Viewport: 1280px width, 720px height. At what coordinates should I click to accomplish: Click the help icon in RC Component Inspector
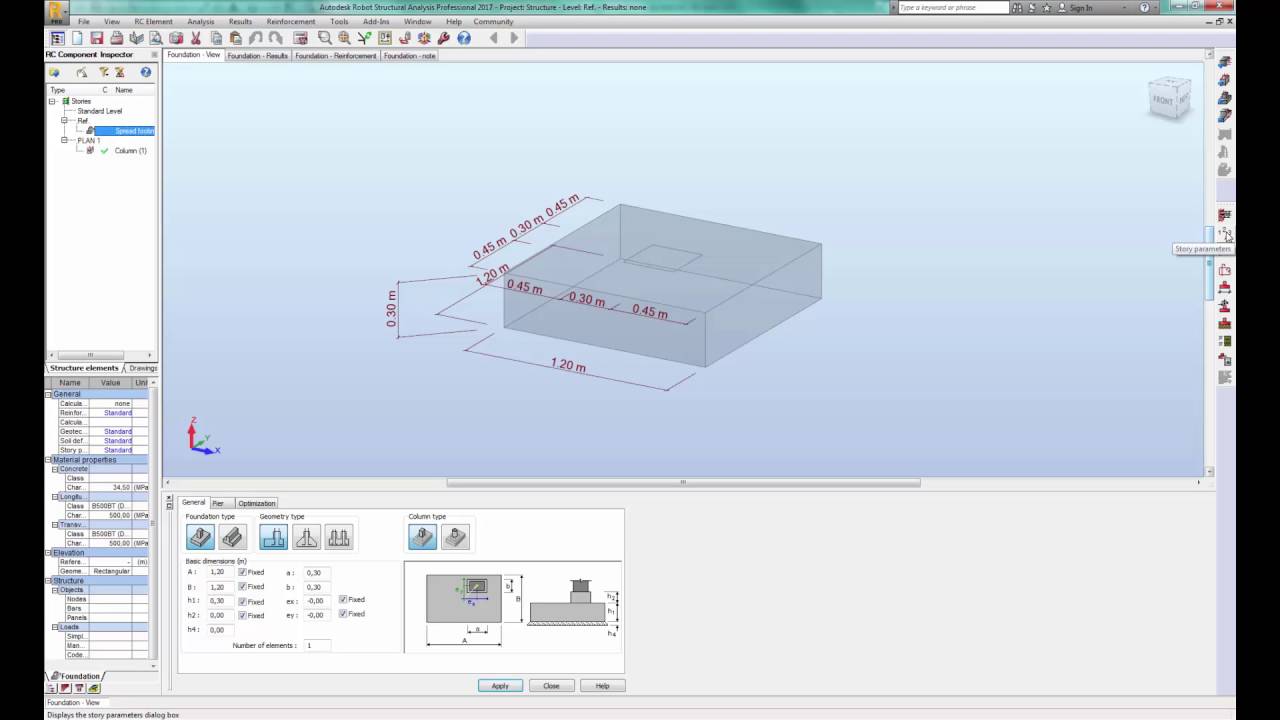click(145, 72)
